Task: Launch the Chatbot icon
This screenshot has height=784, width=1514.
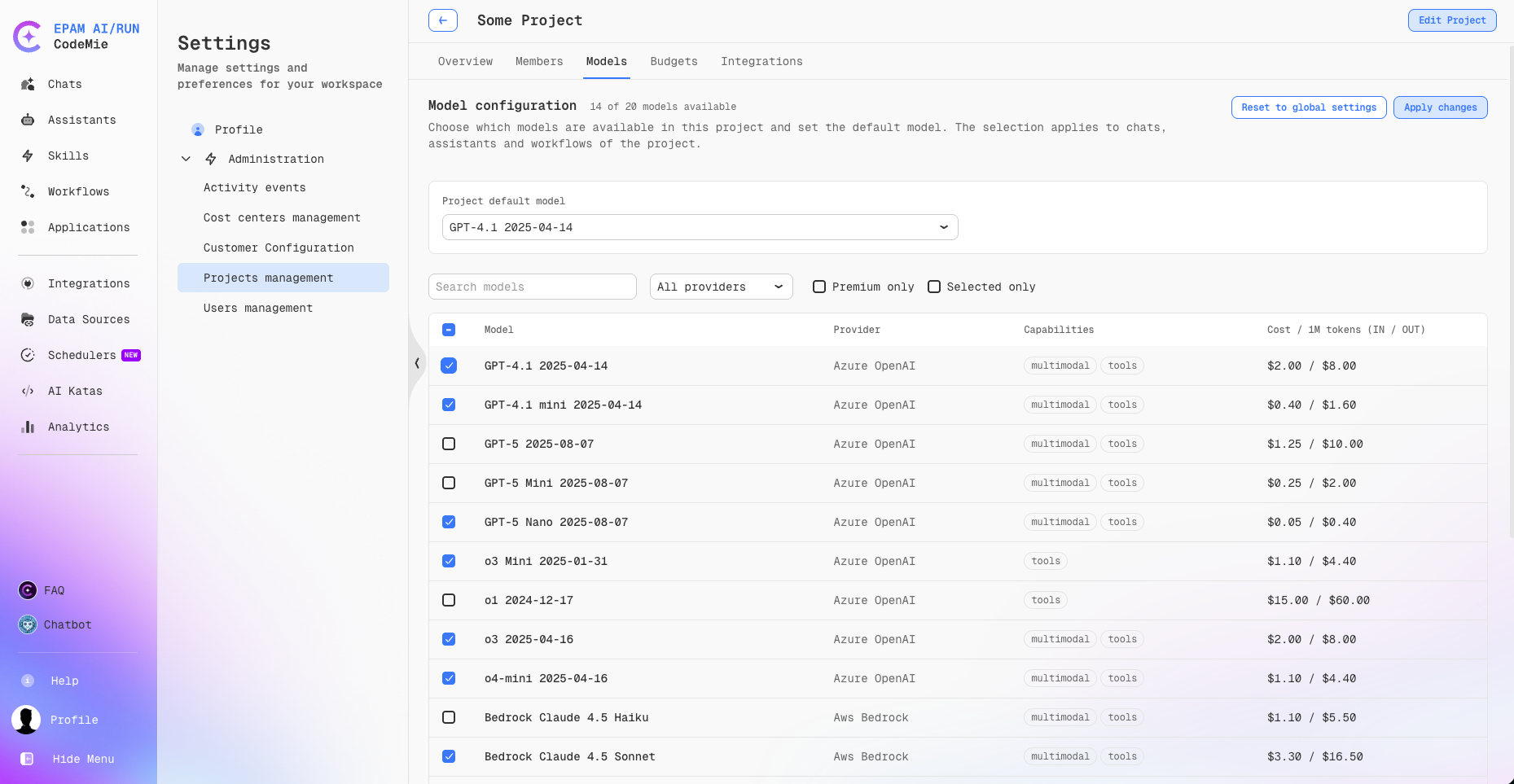Action: click(28, 624)
